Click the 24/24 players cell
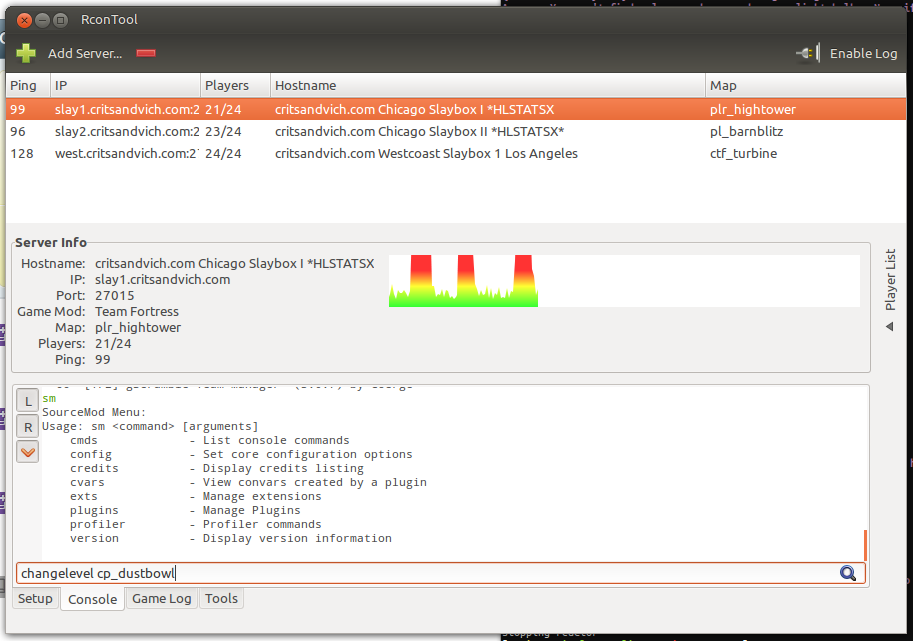The width and height of the screenshot is (913, 641). click(x=223, y=154)
